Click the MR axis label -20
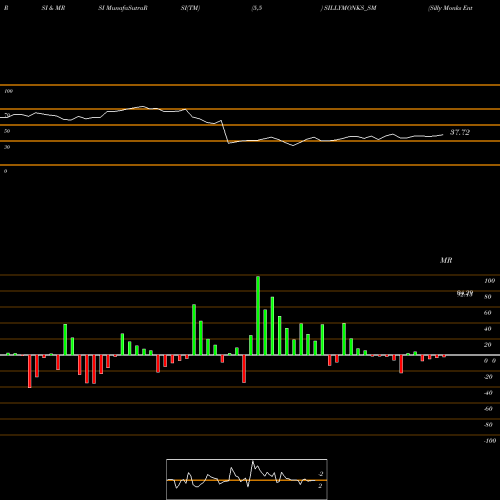The width and height of the screenshot is (500, 500). click(x=488, y=377)
